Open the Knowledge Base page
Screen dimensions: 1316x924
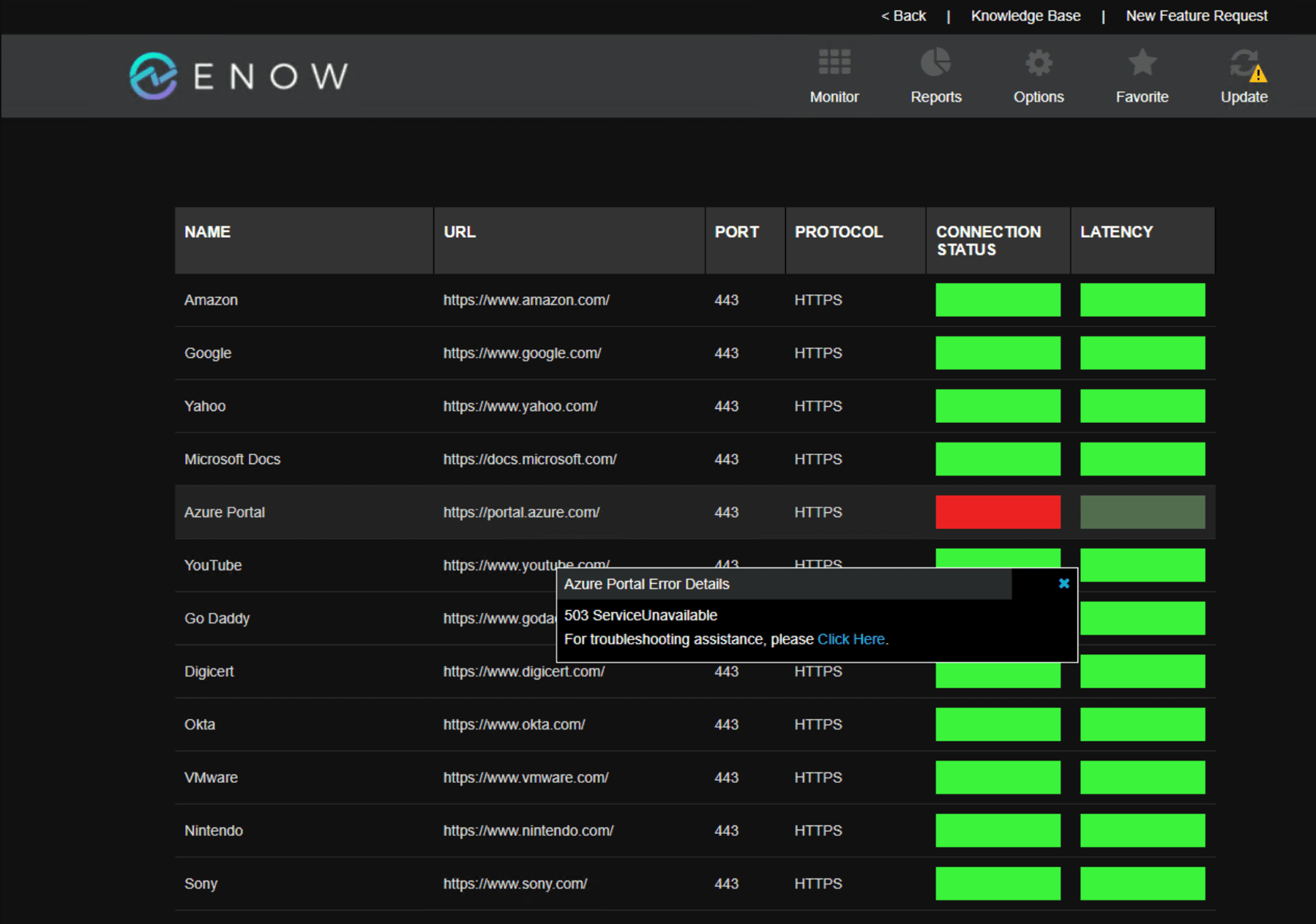[1025, 15]
